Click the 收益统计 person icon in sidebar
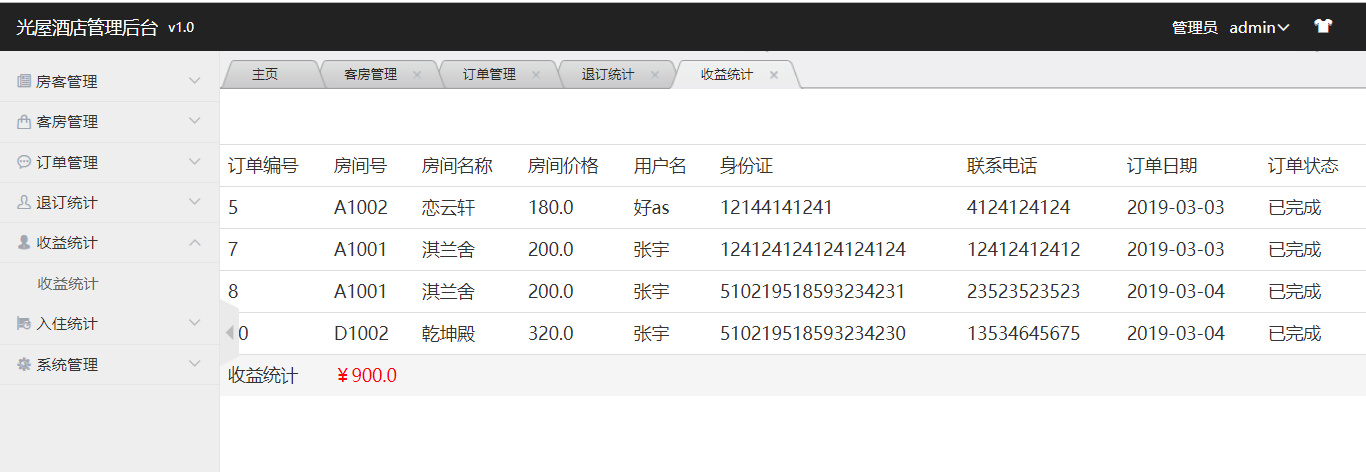The height and width of the screenshot is (472, 1366). coord(24,243)
